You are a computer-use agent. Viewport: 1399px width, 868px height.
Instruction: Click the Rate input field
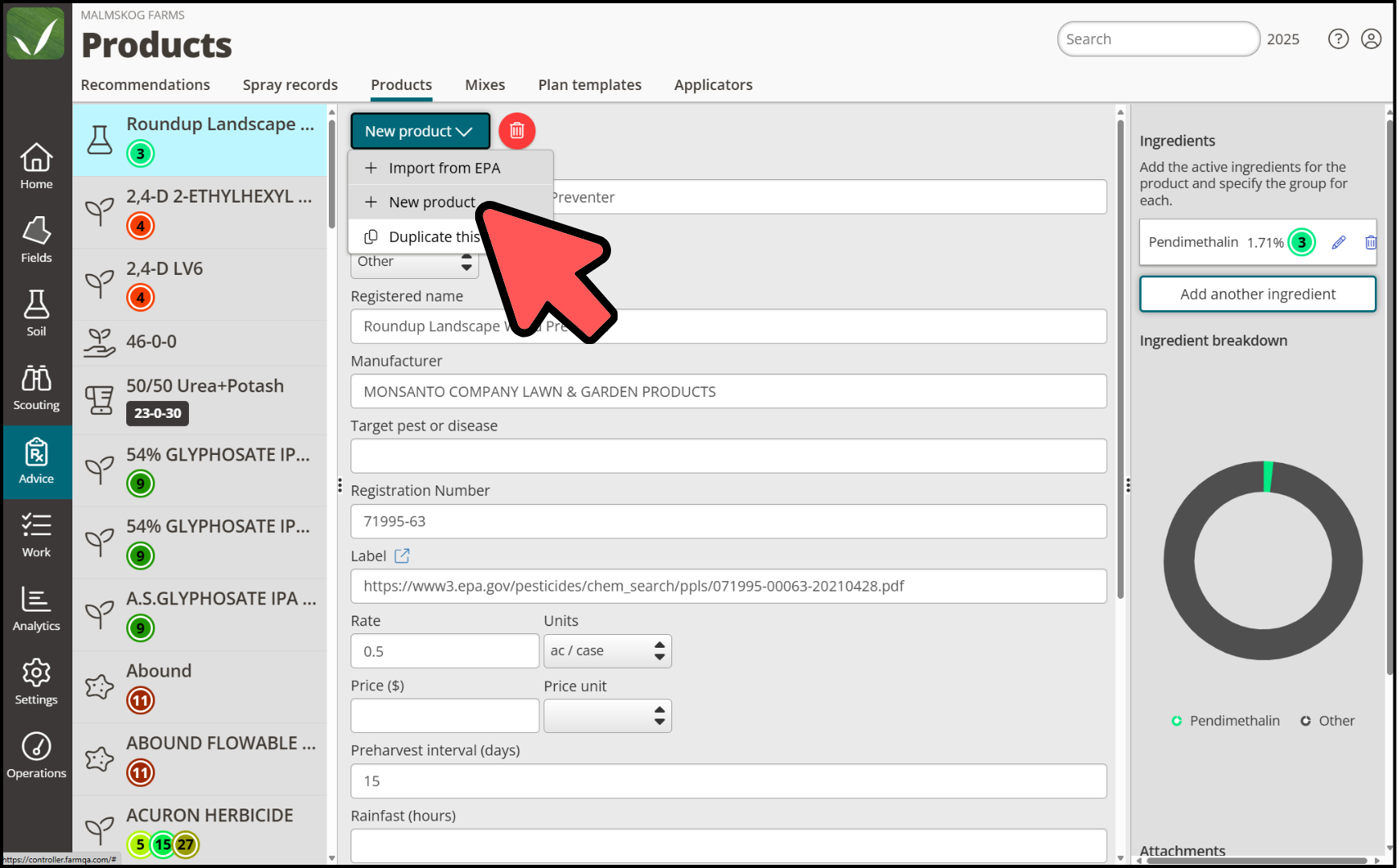[x=445, y=651]
